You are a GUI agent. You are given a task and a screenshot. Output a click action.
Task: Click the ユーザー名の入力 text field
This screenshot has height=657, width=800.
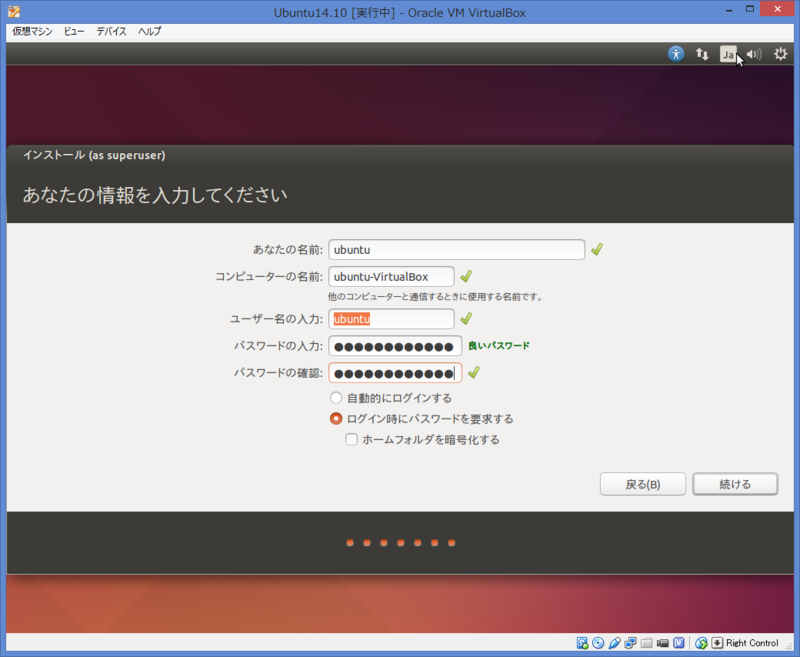tap(391, 318)
